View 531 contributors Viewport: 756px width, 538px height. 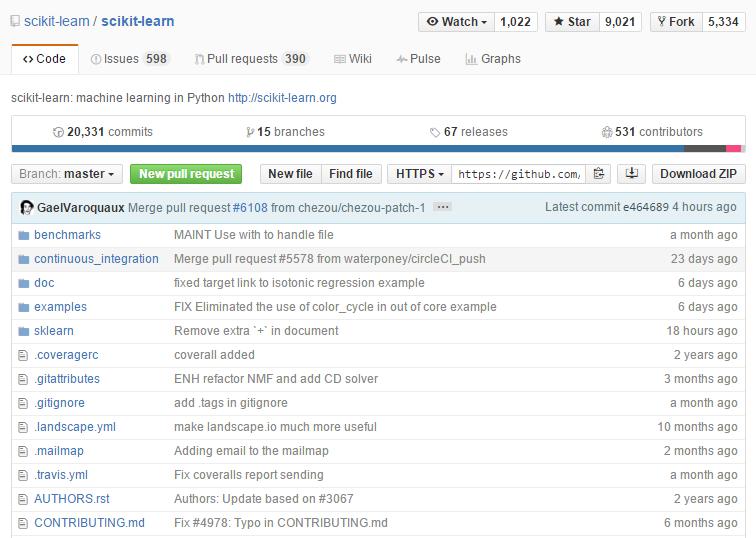[x=652, y=132]
